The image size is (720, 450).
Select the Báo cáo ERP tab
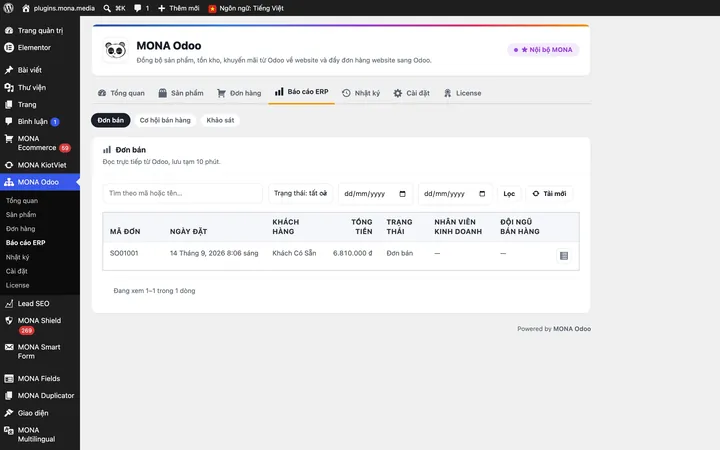[302, 92]
